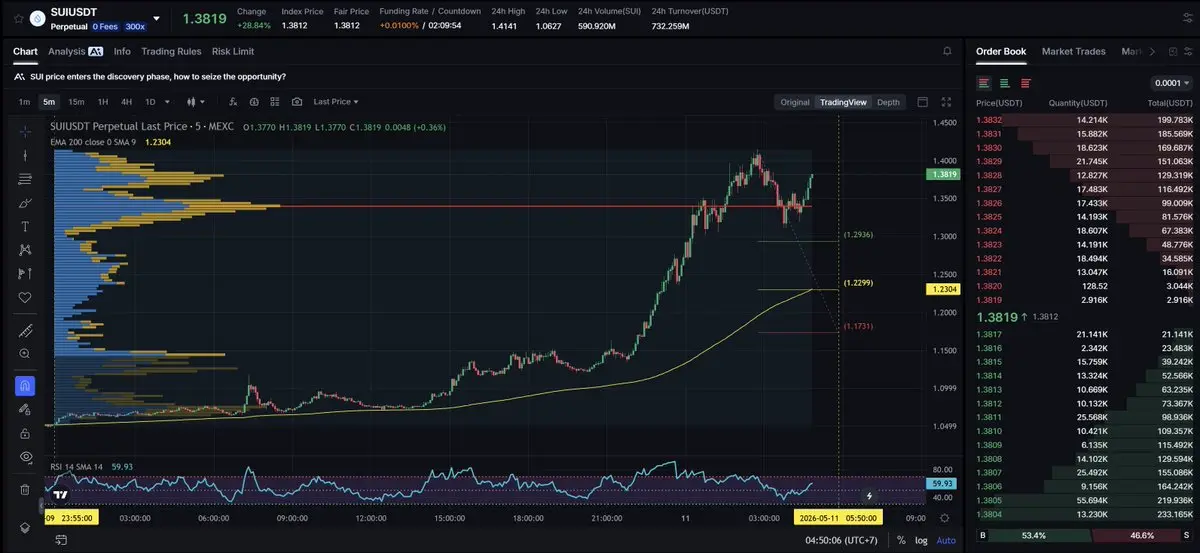Show asks-only order book view
The width and height of the screenshot is (1200, 553).
(1026, 83)
